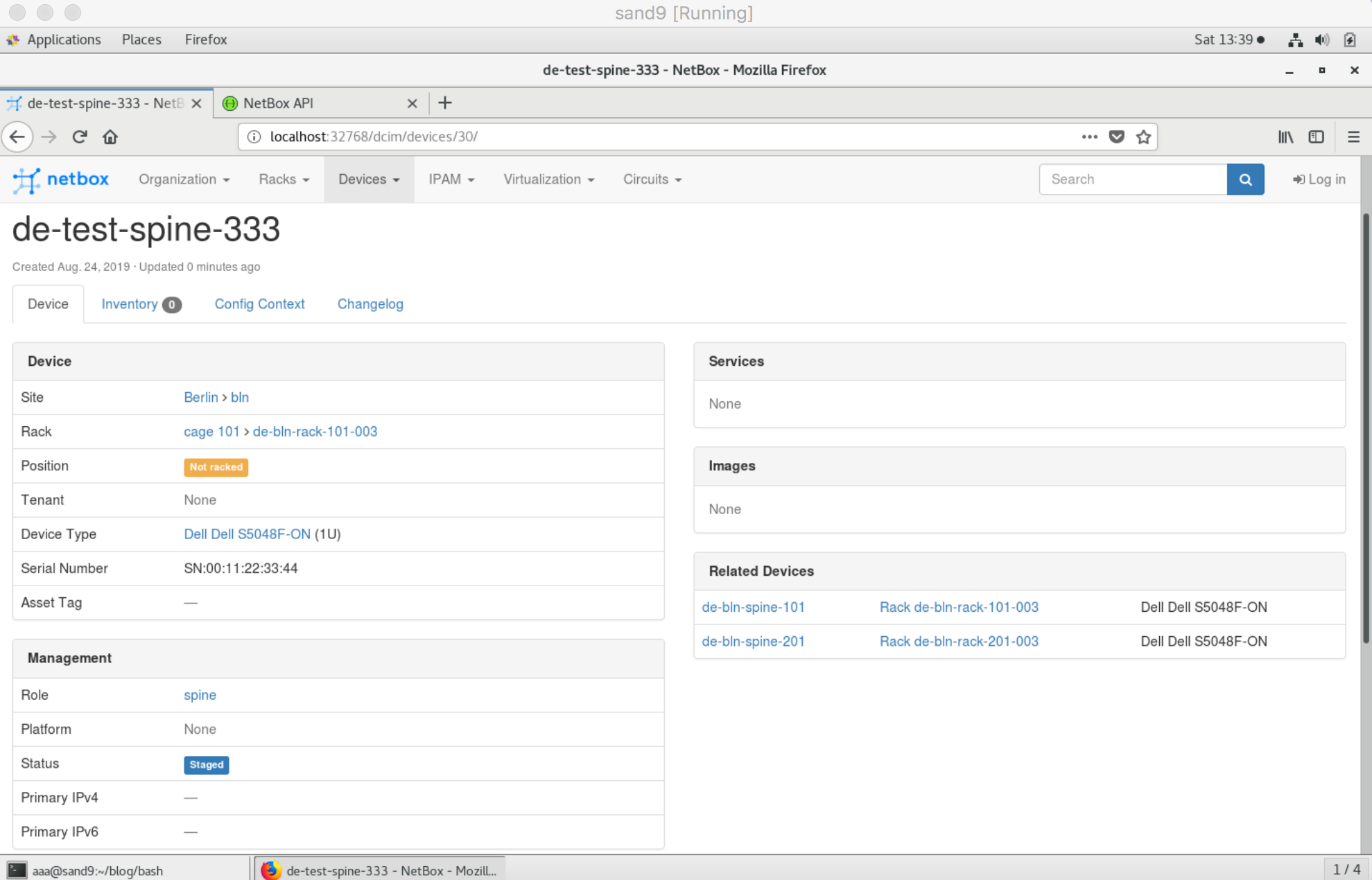Click the spine role filter link

[x=200, y=694]
